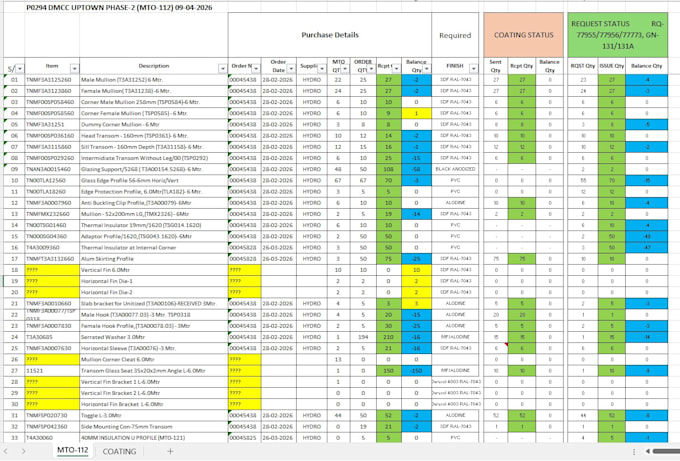Select item cell TNMF00SP036160
The width and height of the screenshot is (680, 461).
click(52, 136)
